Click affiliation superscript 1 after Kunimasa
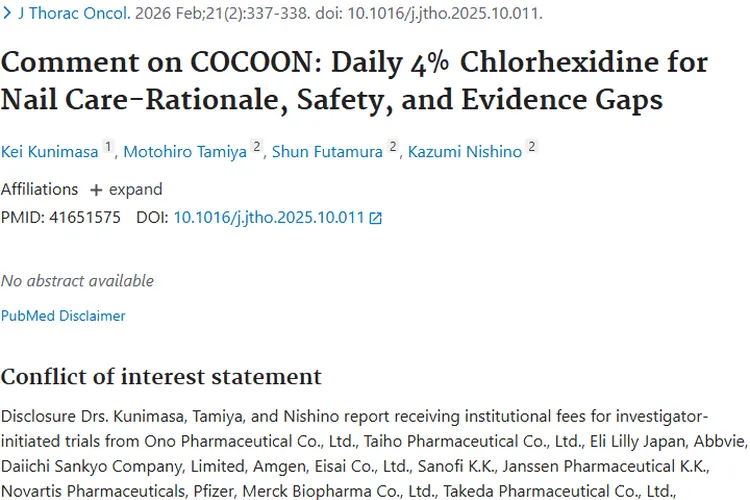750x500 pixels. pos(108,148)
